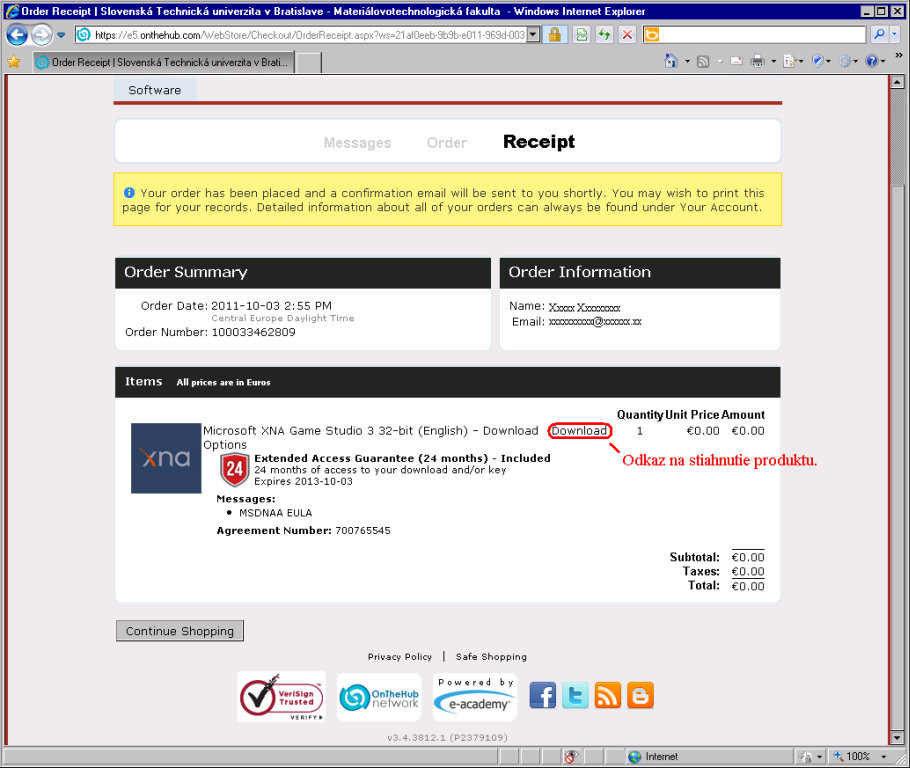Screen dimensions: 910x768
Task: Print the page with printer icon
Action: [x=757, y=61]
